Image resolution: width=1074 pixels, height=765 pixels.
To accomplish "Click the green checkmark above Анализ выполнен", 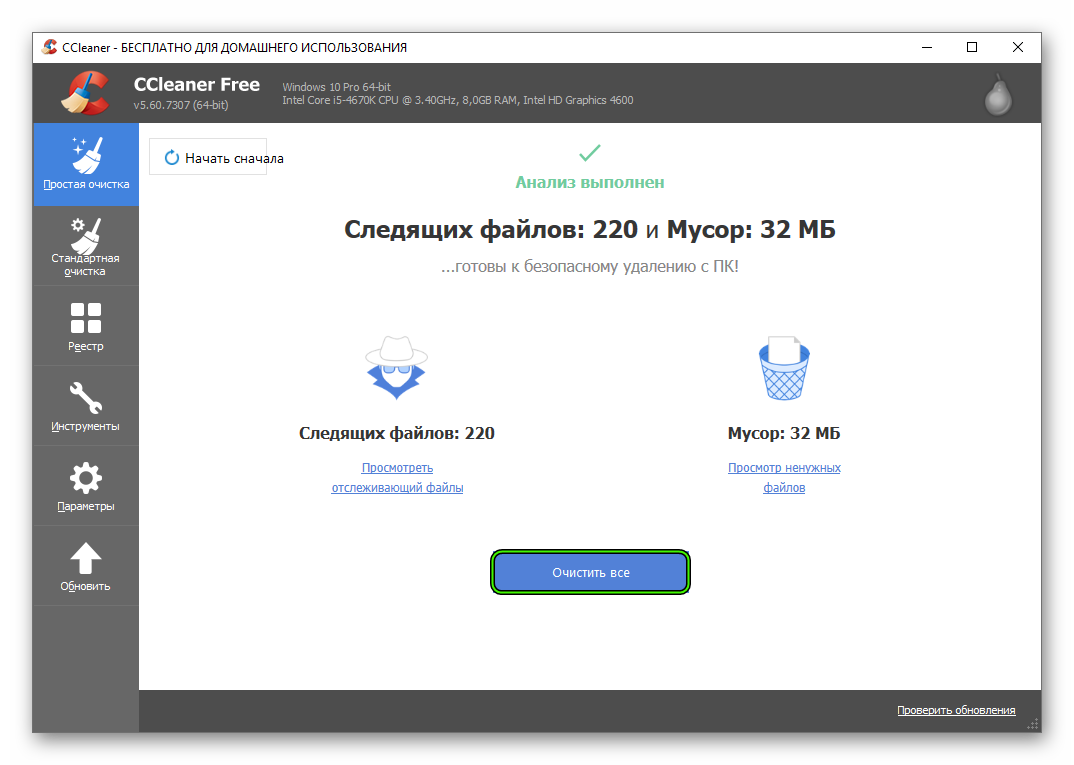I will 590,153.
